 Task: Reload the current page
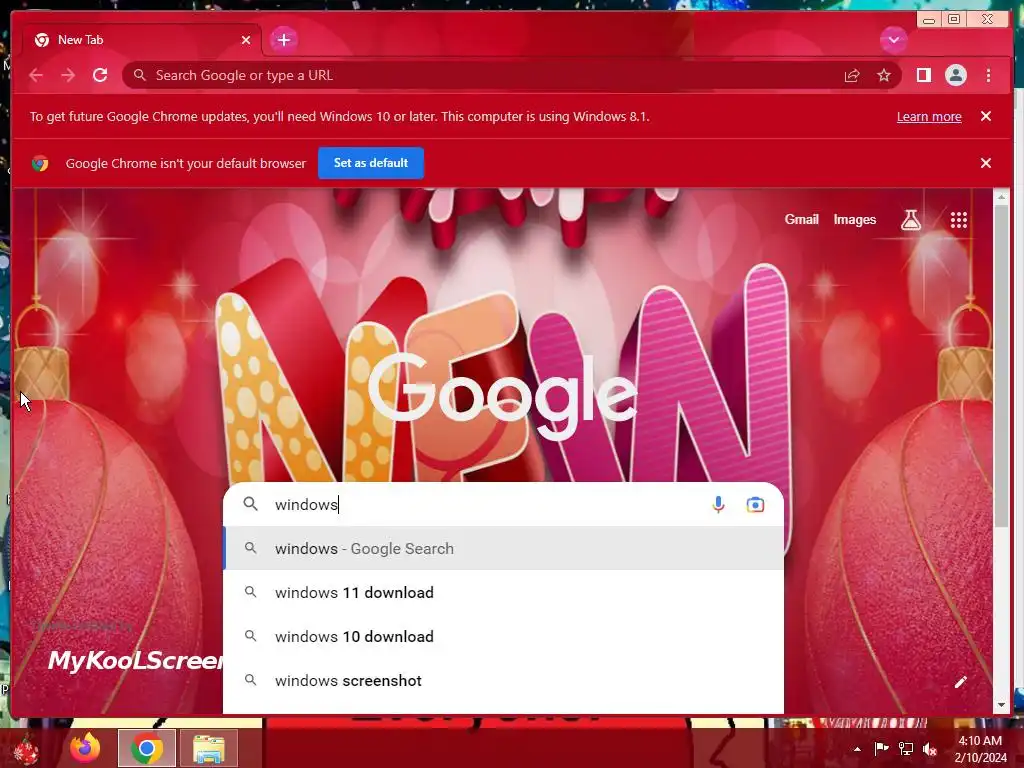pos(100,75)
